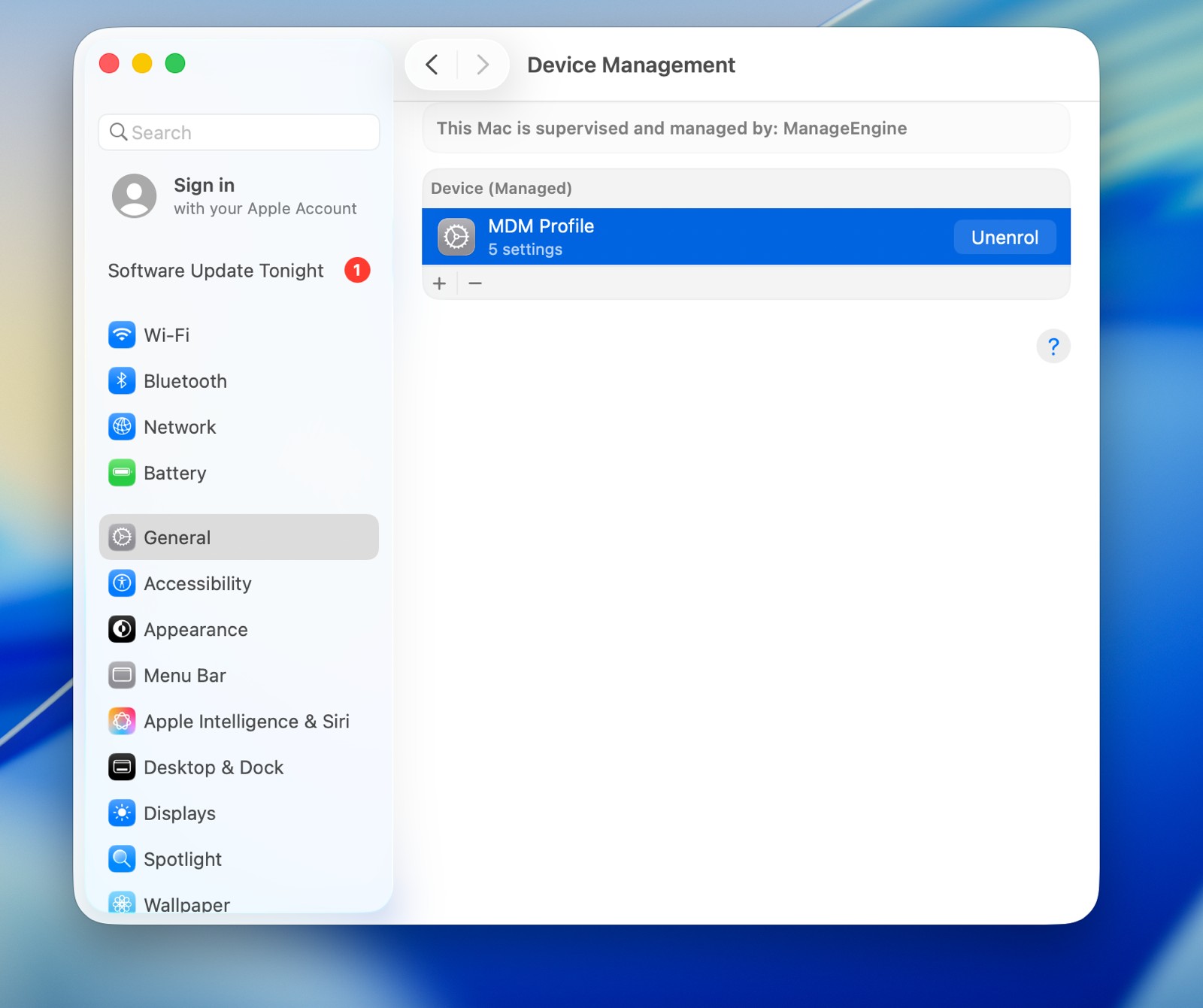Remove profile with minus button
This screenshot has width=1203, height=1008.
click(x=475, y=283)
